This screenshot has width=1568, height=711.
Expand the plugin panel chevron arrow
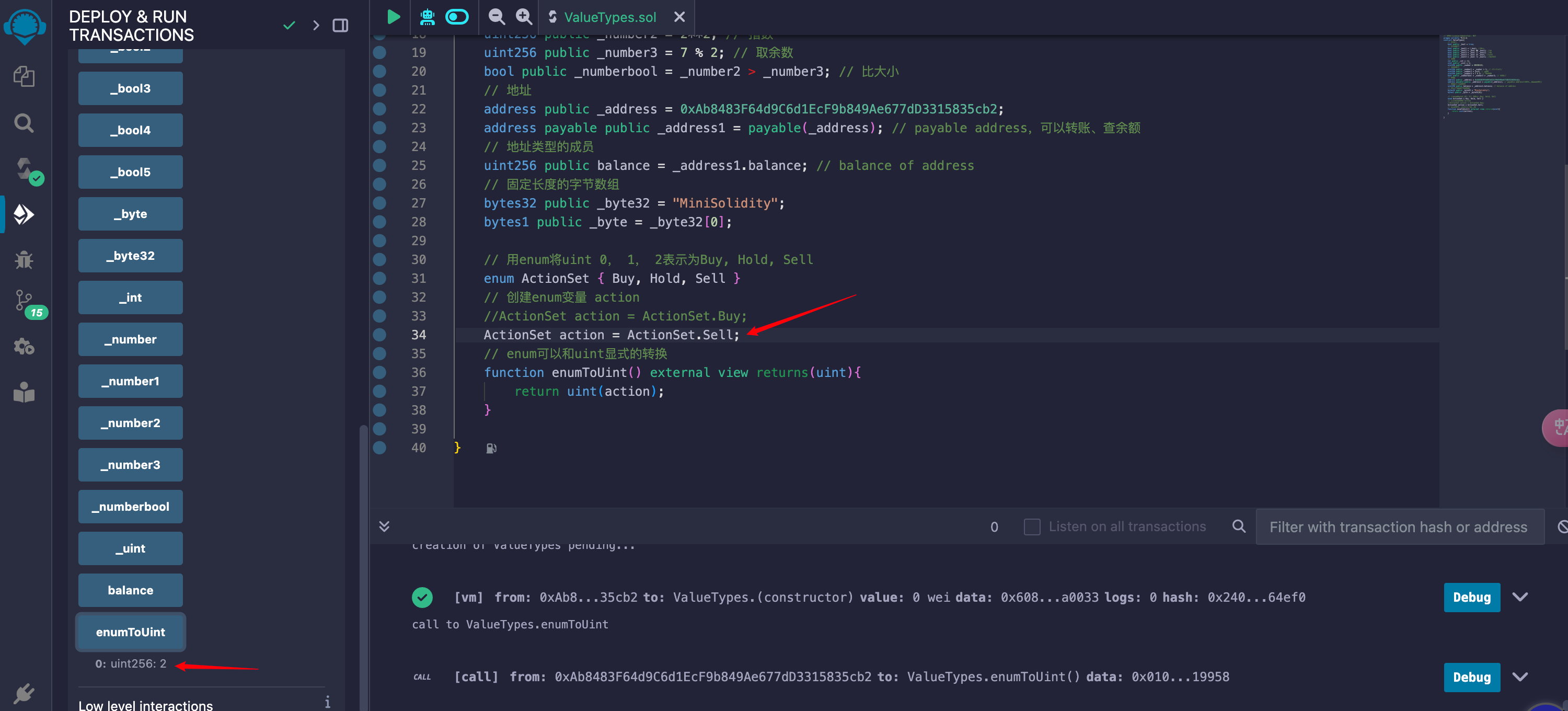315,26
